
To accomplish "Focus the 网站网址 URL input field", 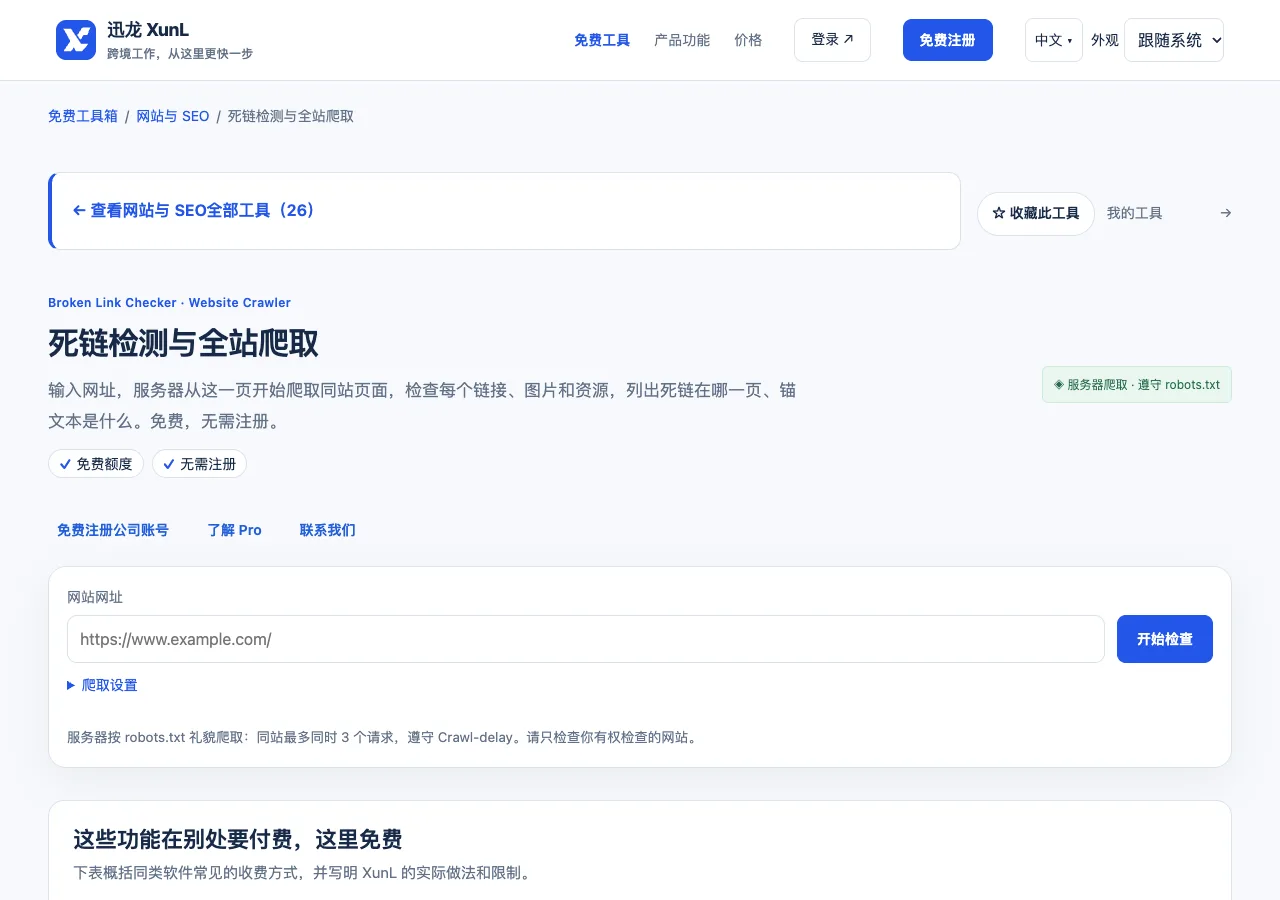I will (x=586, y=639).
